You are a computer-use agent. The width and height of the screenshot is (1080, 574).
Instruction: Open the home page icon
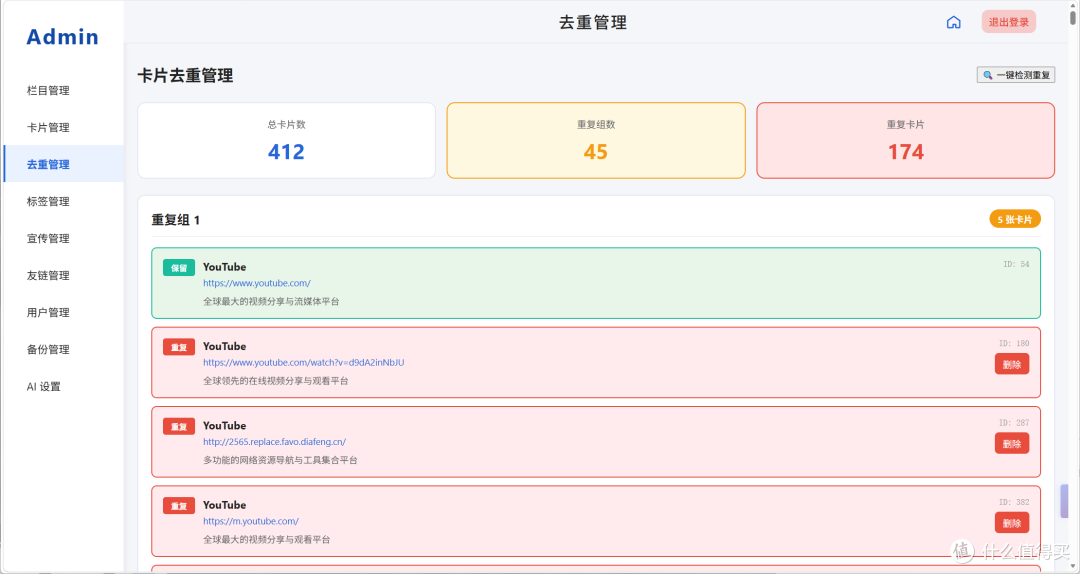pyautogui.click(x=953, y=22)
